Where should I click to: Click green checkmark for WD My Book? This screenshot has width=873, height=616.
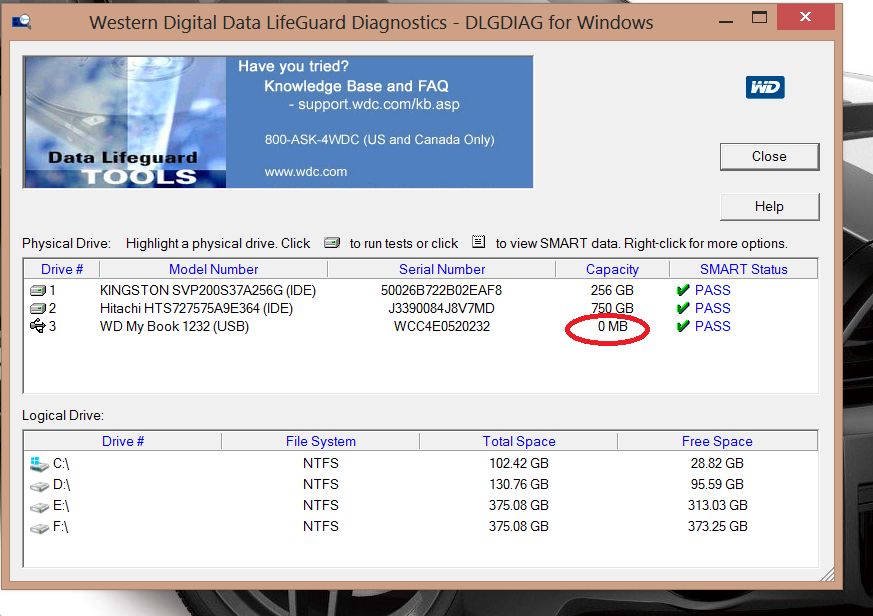(x=683, y=326)
